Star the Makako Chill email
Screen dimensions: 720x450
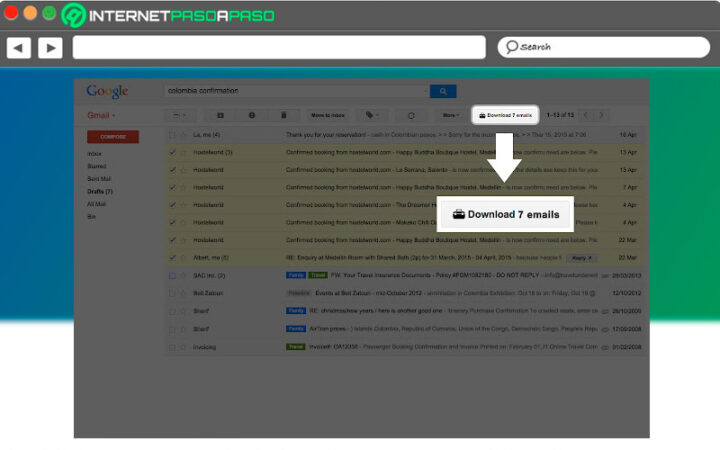click(x=183, y=222)
